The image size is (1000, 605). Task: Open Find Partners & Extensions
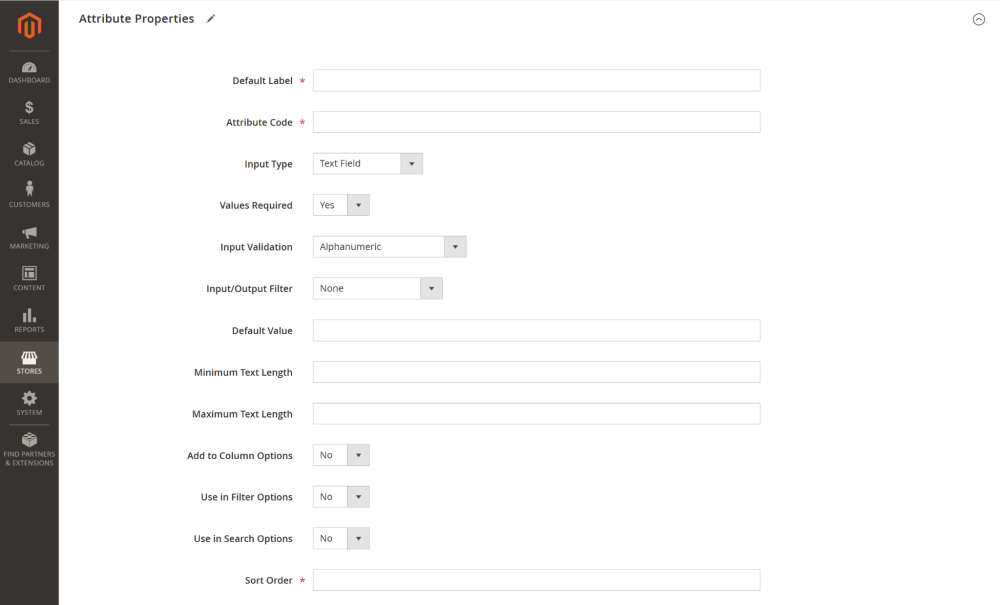coord(29,449)
